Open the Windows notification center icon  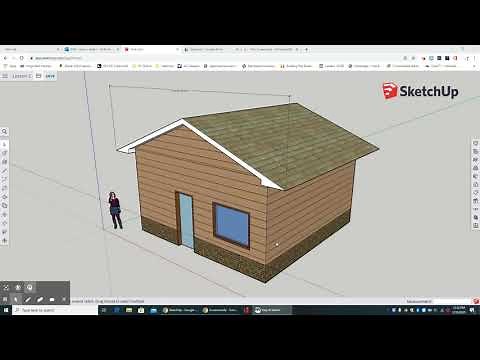tap(473, 310)
